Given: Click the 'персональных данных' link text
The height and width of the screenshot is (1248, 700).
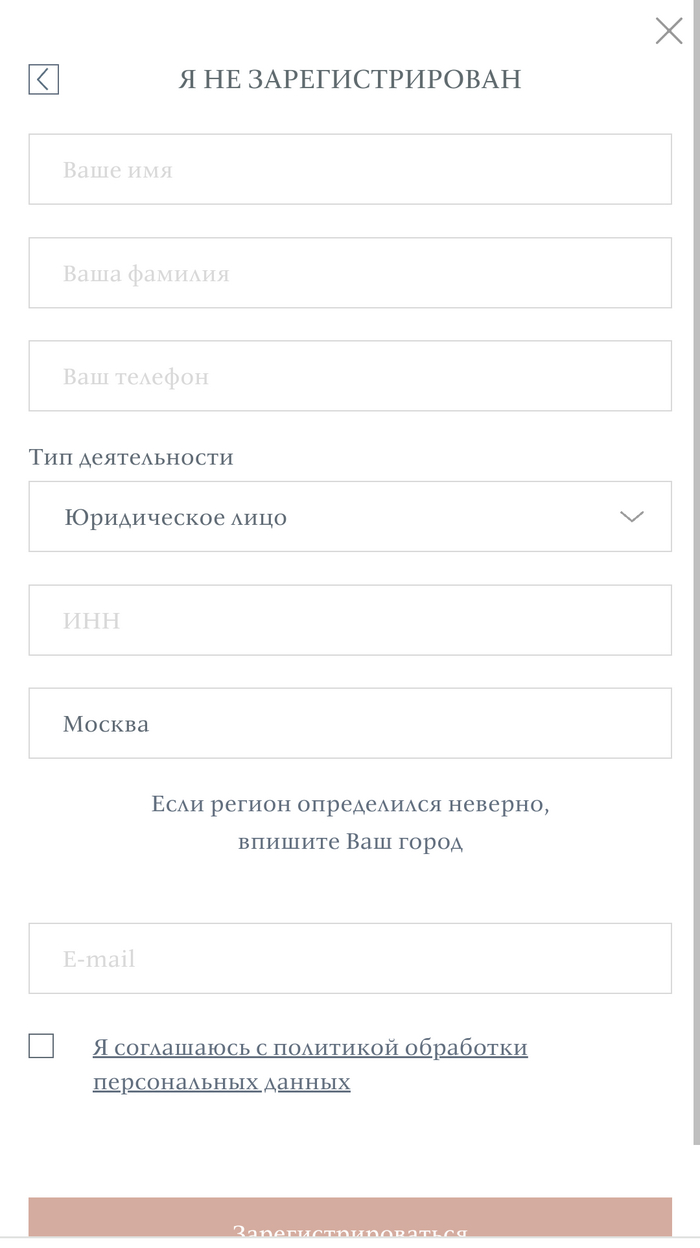Looking at the screenshot, I should [221, 1082].
